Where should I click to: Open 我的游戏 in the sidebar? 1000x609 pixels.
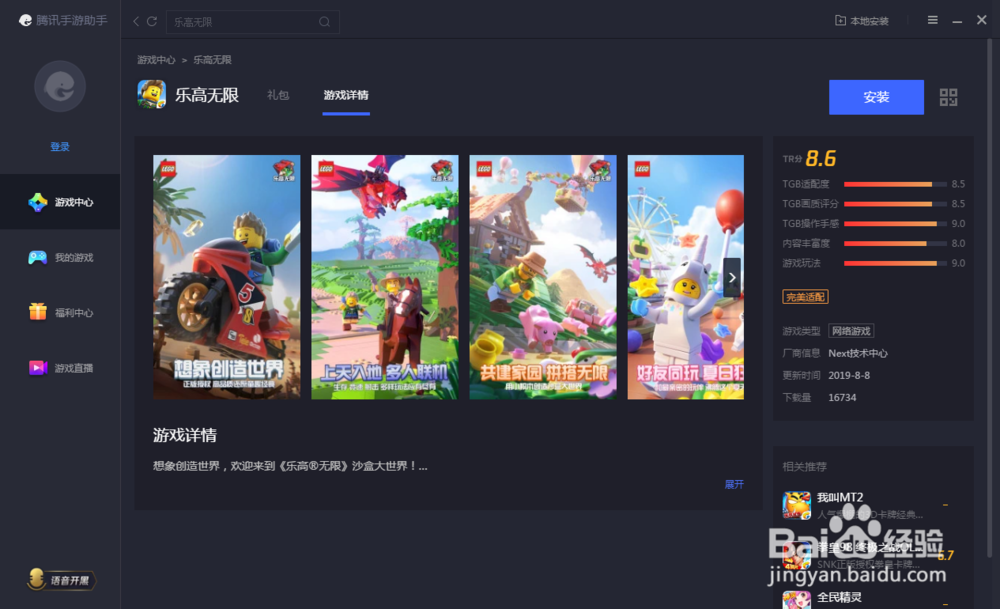coord(59,256)
